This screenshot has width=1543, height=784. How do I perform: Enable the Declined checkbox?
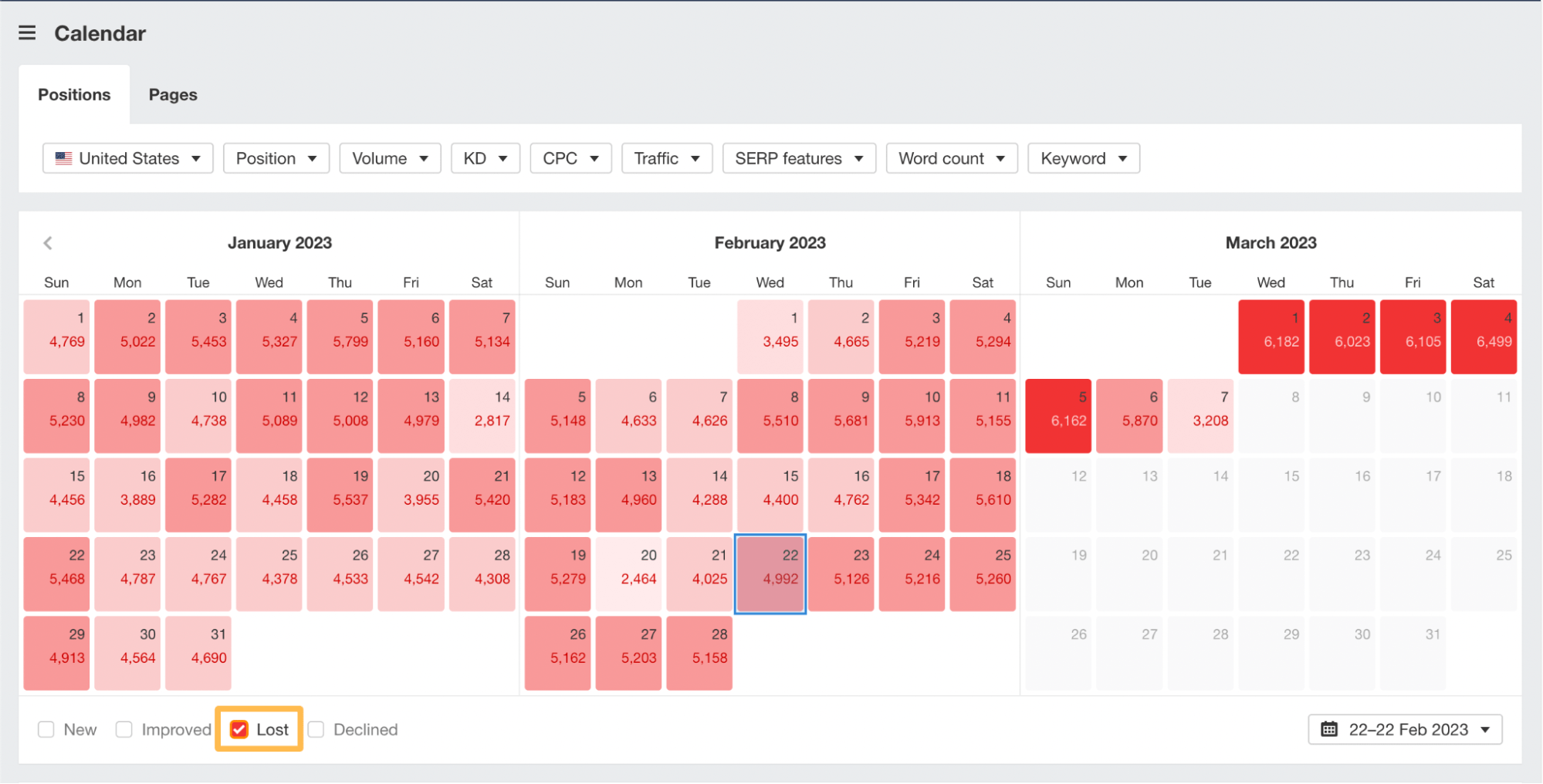315,729
